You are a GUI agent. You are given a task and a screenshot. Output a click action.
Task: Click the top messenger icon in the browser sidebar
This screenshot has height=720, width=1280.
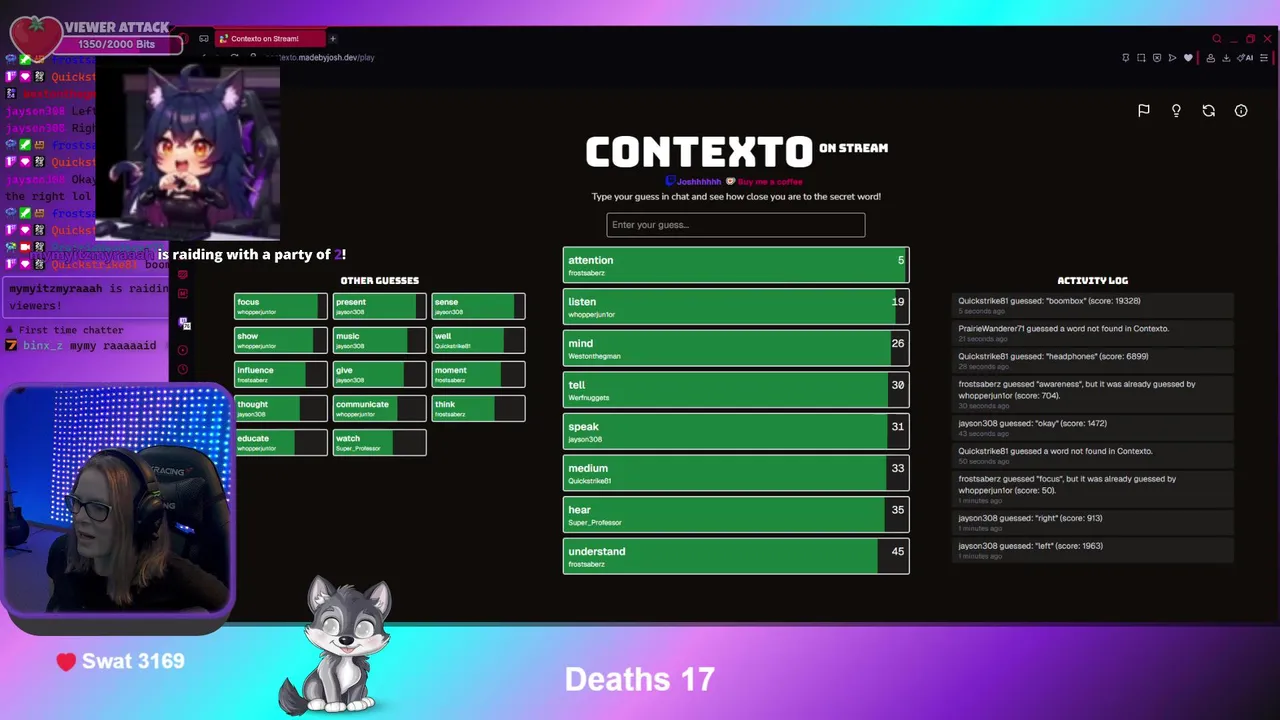(183, 274)
